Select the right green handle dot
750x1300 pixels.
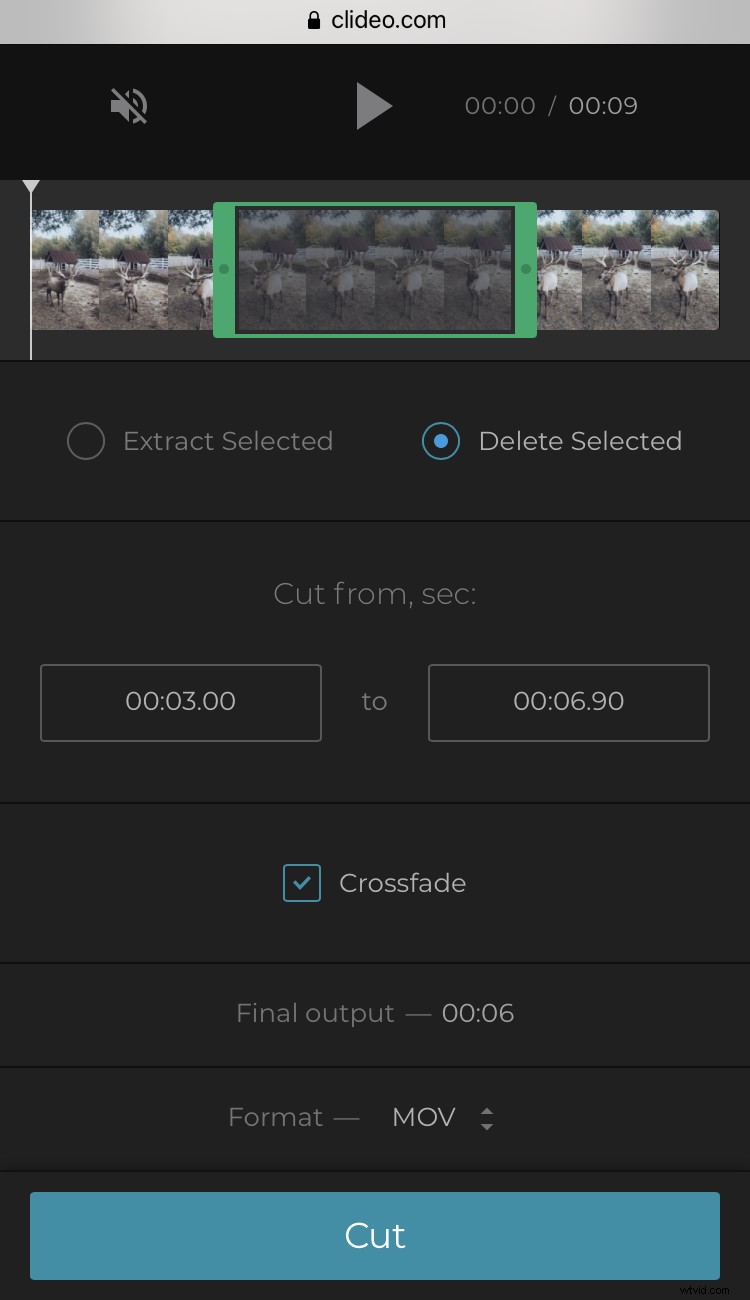526,268
